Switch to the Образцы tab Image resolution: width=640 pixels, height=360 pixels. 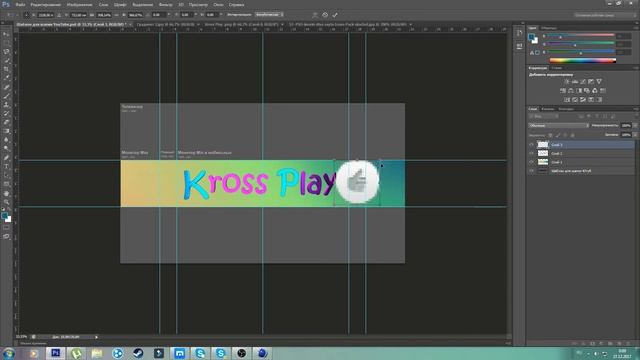[549, 28]
